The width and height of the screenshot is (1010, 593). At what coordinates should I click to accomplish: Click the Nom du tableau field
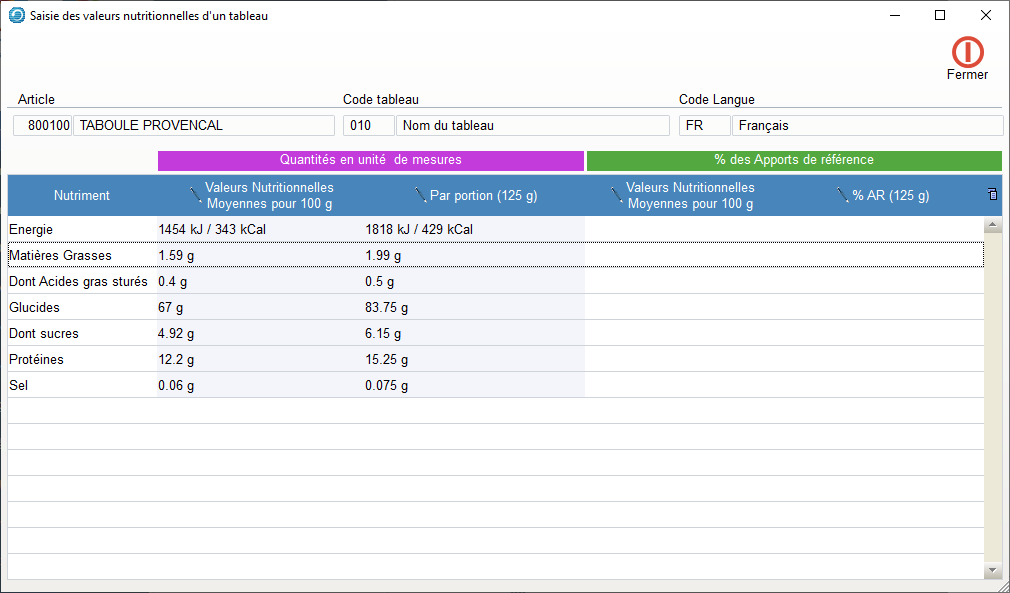tap(532, 126)
